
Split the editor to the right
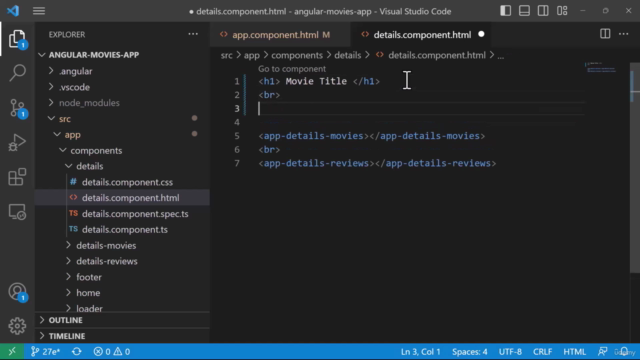pyautogui.click(x=605, y=34)
